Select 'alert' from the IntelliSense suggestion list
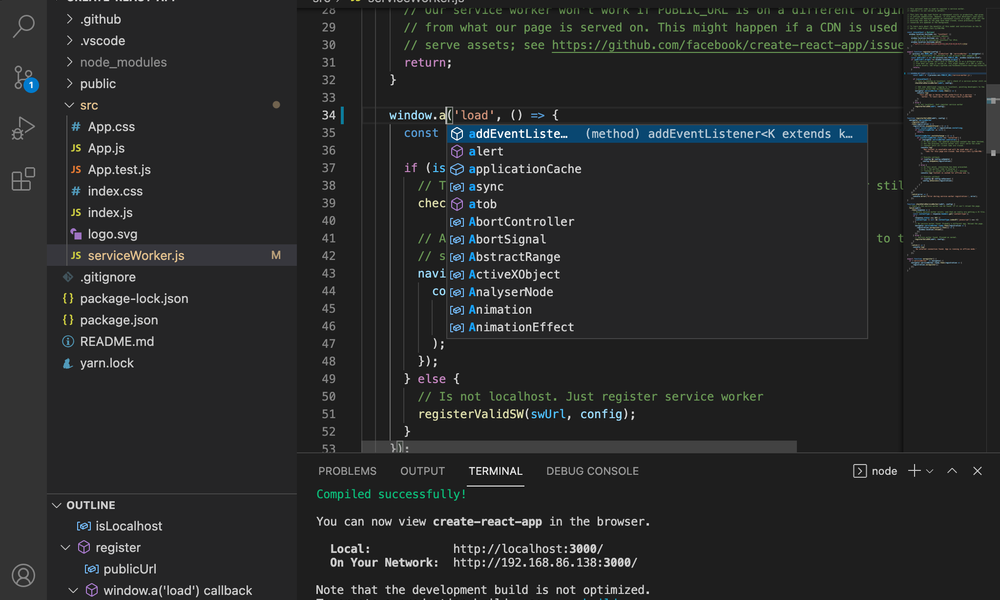This screenshot has width=1000, height=600. (487, 151)
